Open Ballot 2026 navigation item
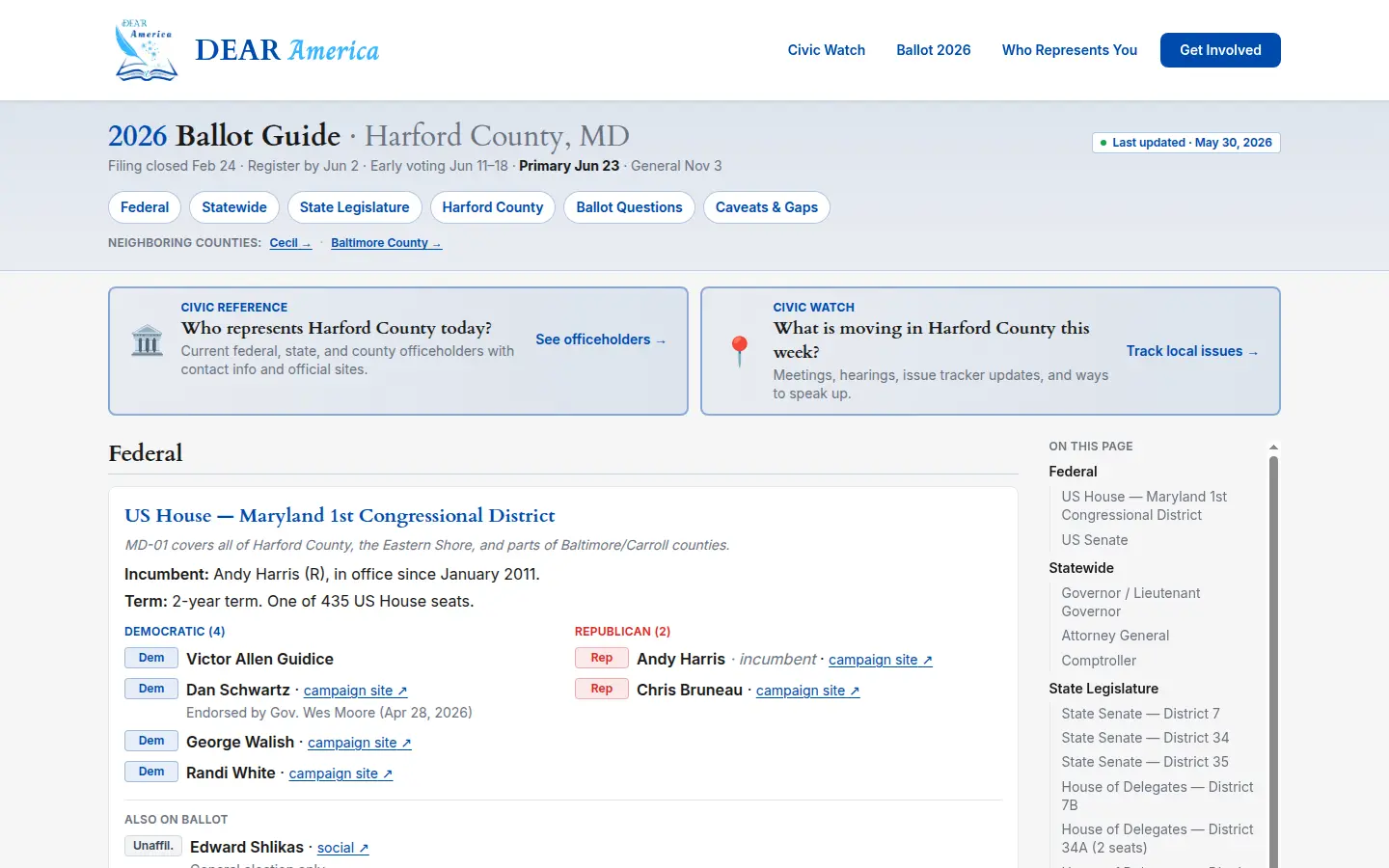The height and width of the screenshot is (868, 1389). 934,50
